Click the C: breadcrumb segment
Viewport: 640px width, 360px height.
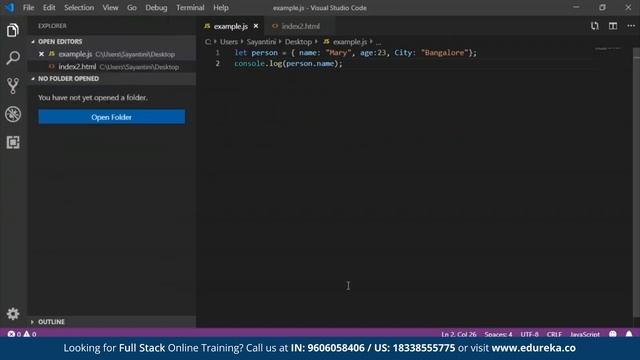pyautogui.click(x=208, y=42)
